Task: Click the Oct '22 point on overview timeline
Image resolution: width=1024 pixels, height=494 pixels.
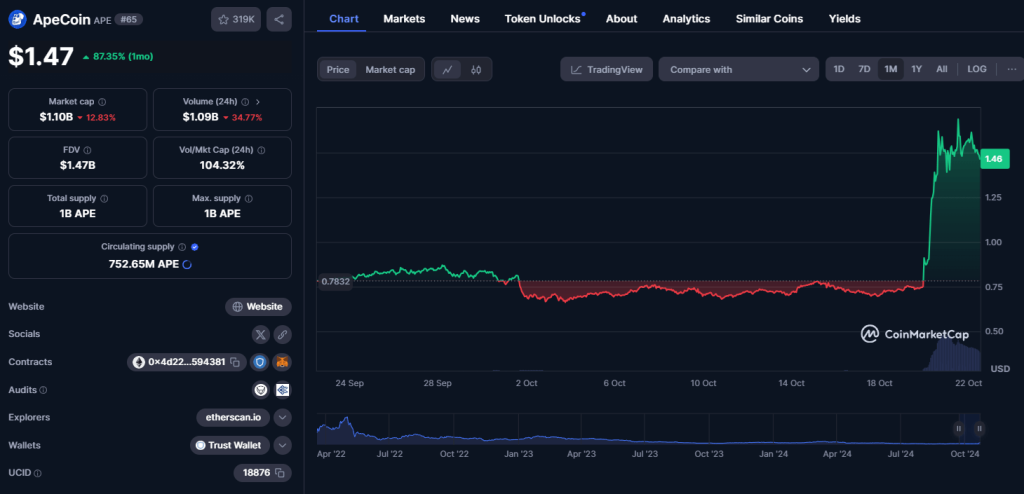Action: (454, 453)
